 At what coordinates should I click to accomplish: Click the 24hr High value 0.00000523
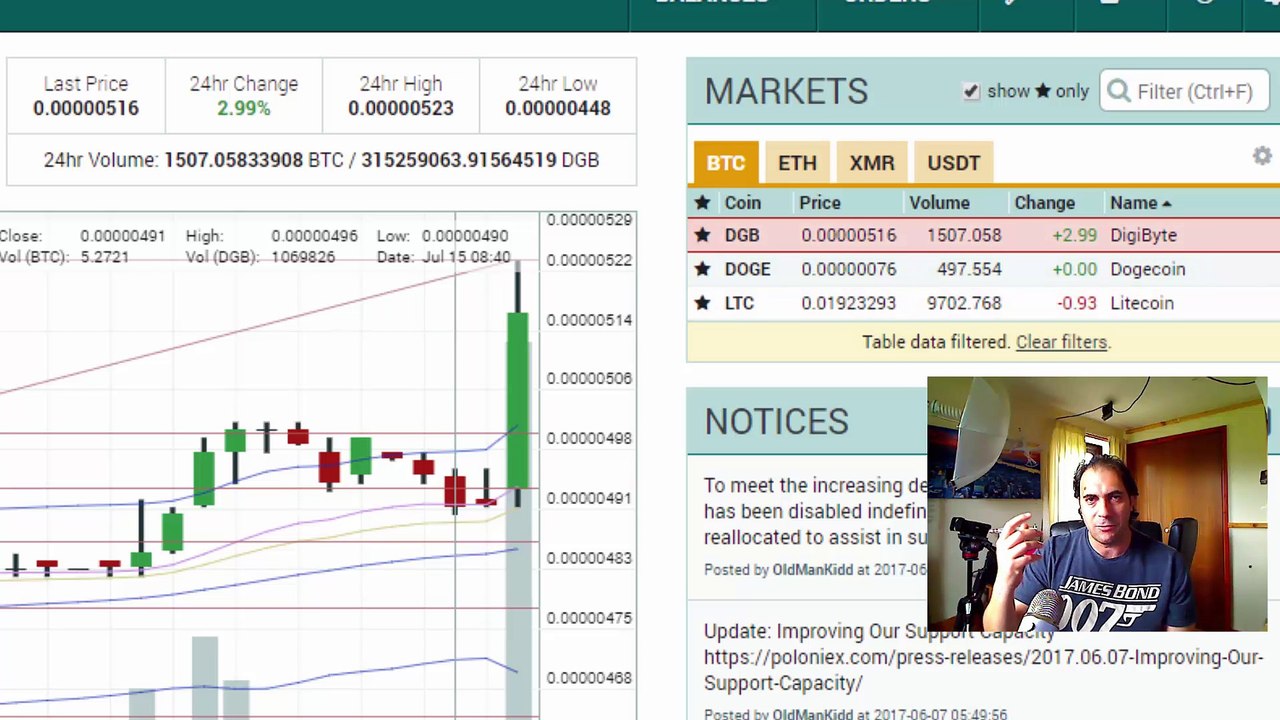[x=400, y=108]
